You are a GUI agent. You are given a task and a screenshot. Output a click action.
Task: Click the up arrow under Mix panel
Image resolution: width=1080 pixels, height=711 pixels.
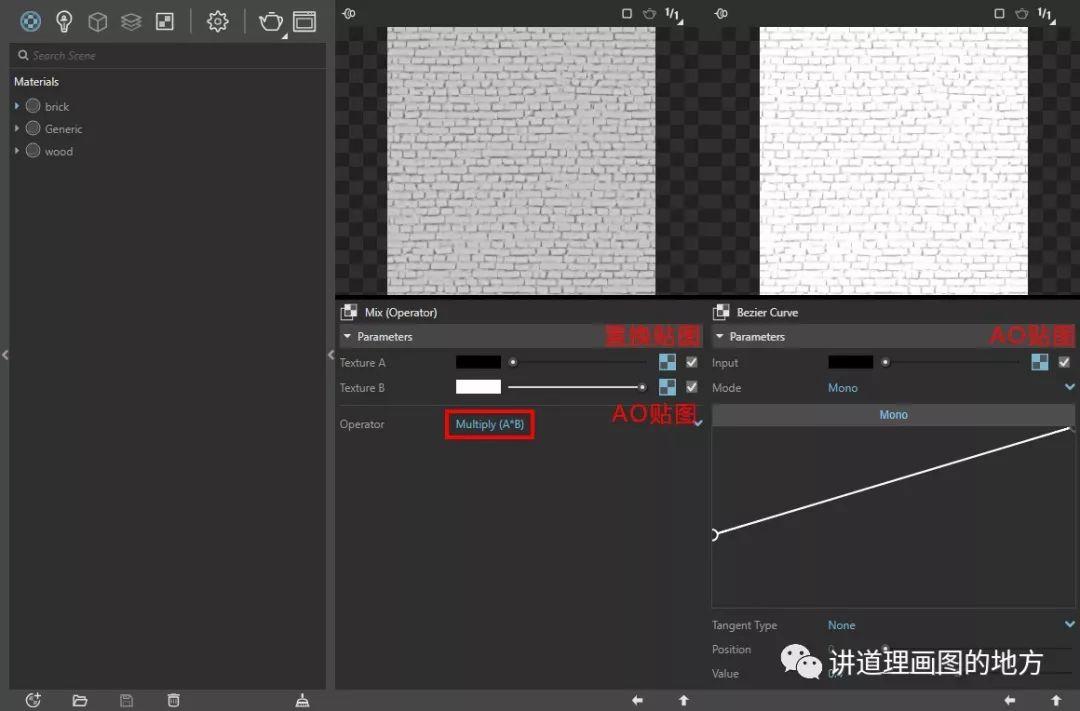click(x=684, y=701)
